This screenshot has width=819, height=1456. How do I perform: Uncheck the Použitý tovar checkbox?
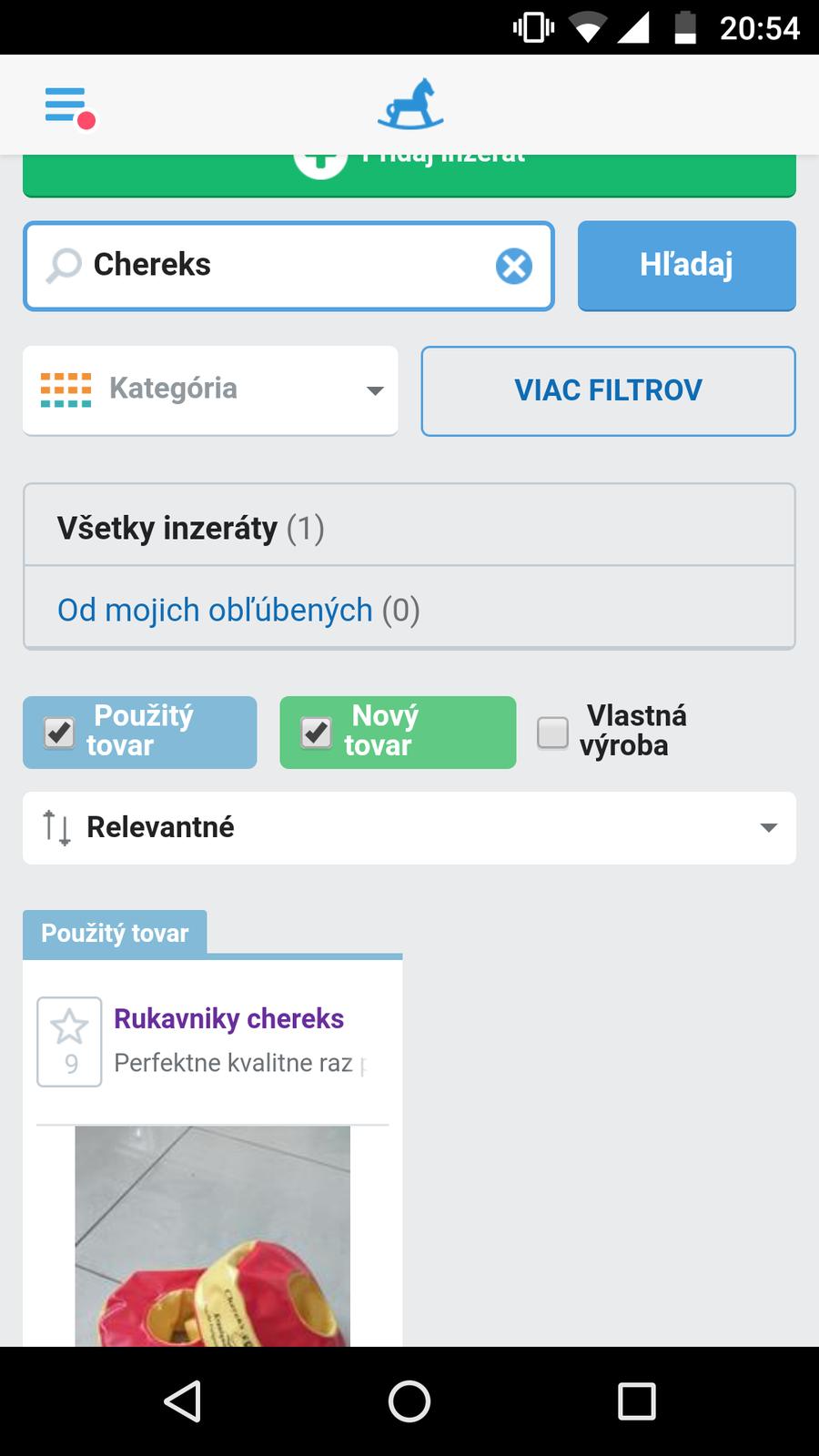click(60, 733)
